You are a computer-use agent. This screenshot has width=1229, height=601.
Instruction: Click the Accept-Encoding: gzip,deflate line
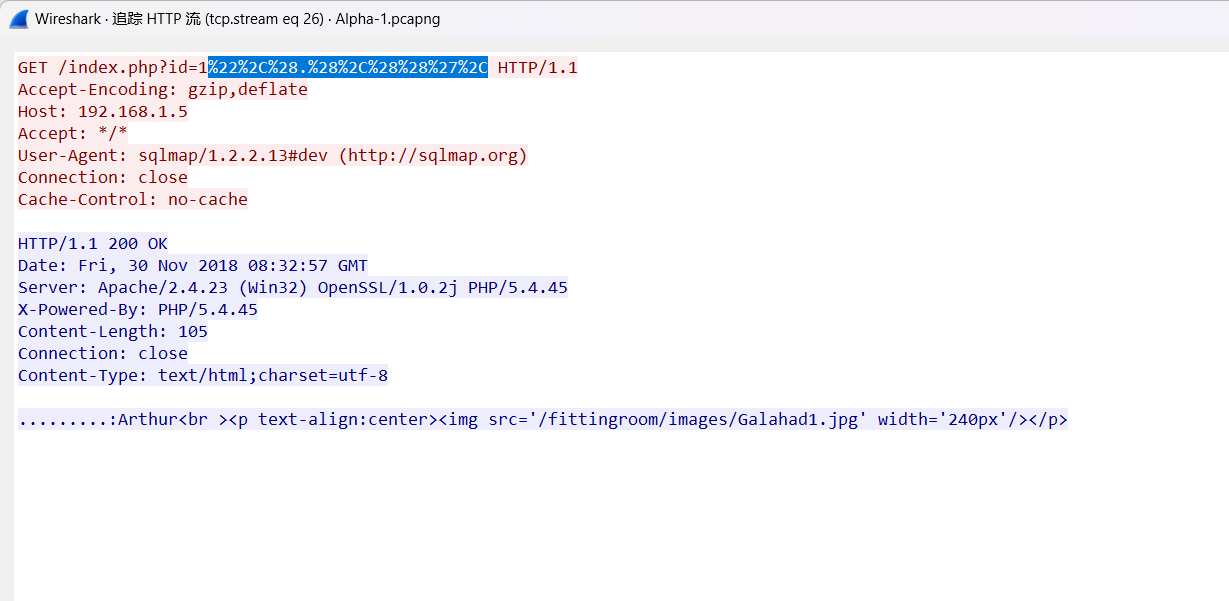pos(163,90)
